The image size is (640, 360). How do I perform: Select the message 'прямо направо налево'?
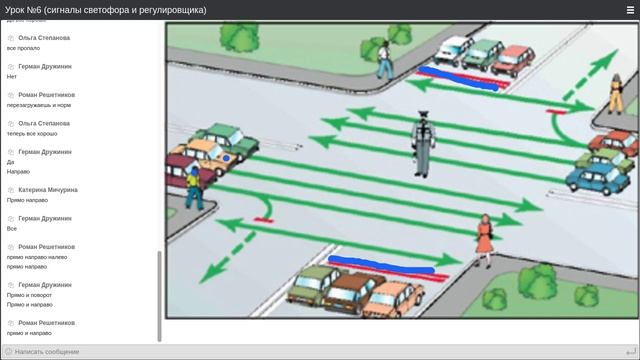(37, 258)
